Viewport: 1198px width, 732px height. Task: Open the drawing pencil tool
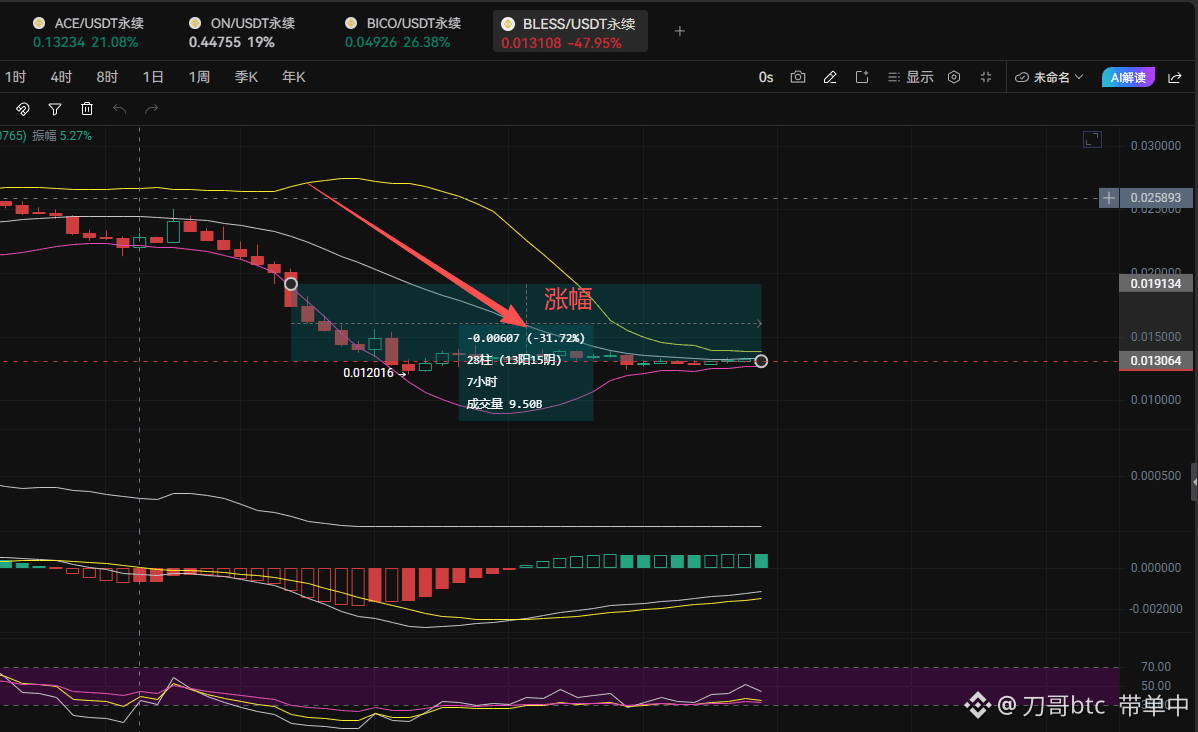pyautogui.click(x=830, y=77)
